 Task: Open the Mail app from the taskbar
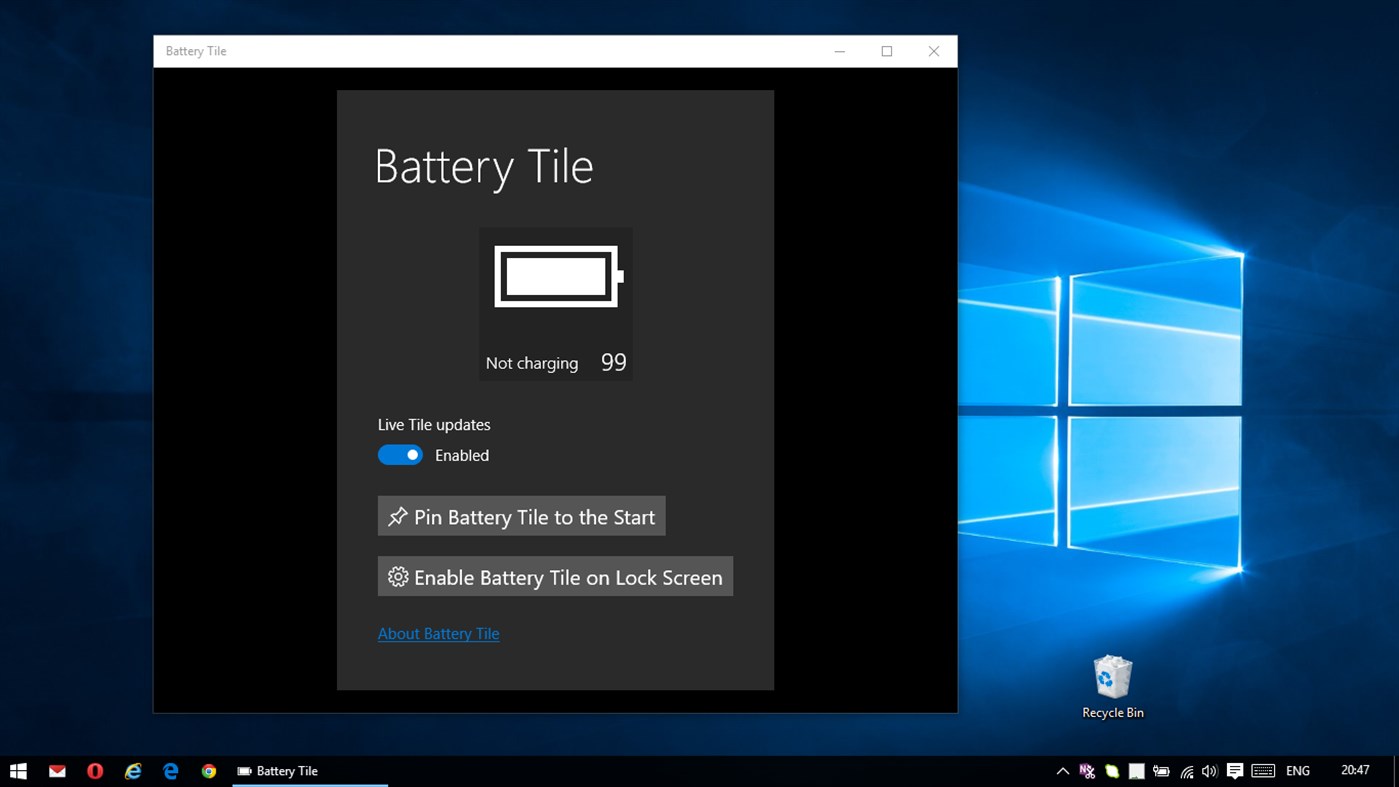57,771
